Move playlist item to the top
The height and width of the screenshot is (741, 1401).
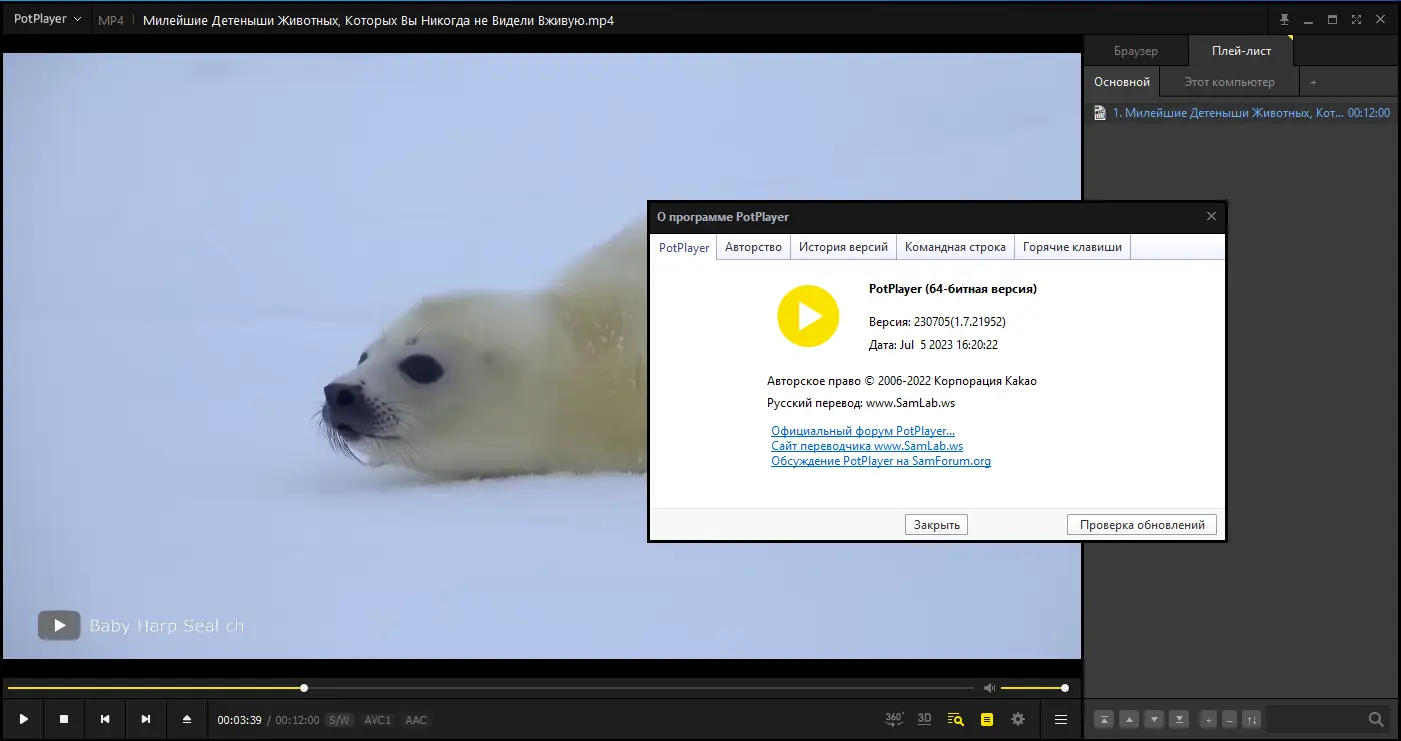click(1104, 719)
